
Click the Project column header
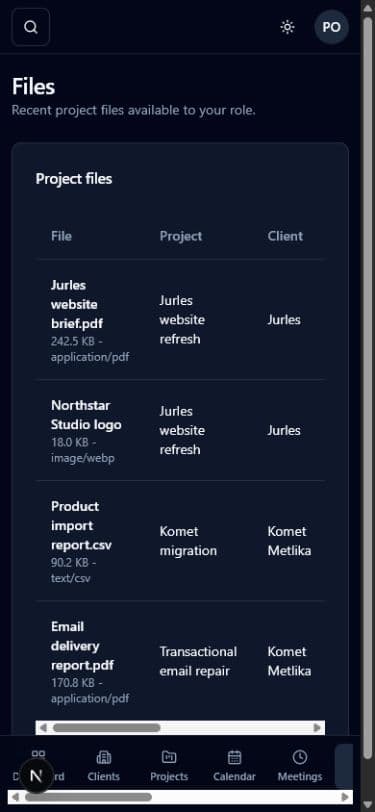coord(181,236)
